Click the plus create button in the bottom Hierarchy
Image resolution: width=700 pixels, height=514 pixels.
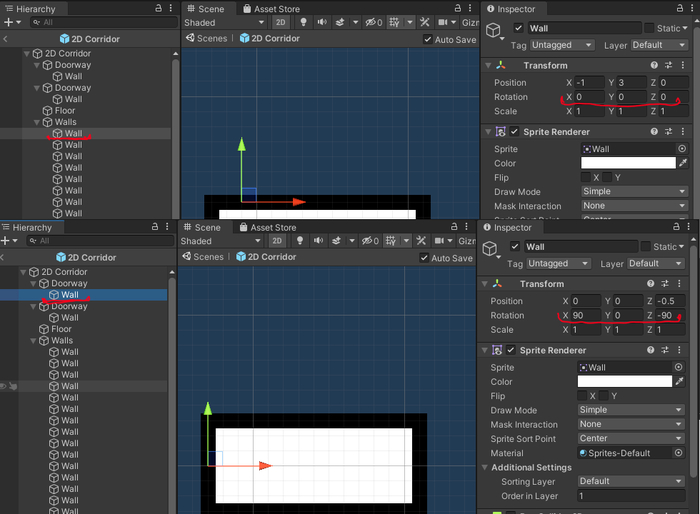click(6, 241)
